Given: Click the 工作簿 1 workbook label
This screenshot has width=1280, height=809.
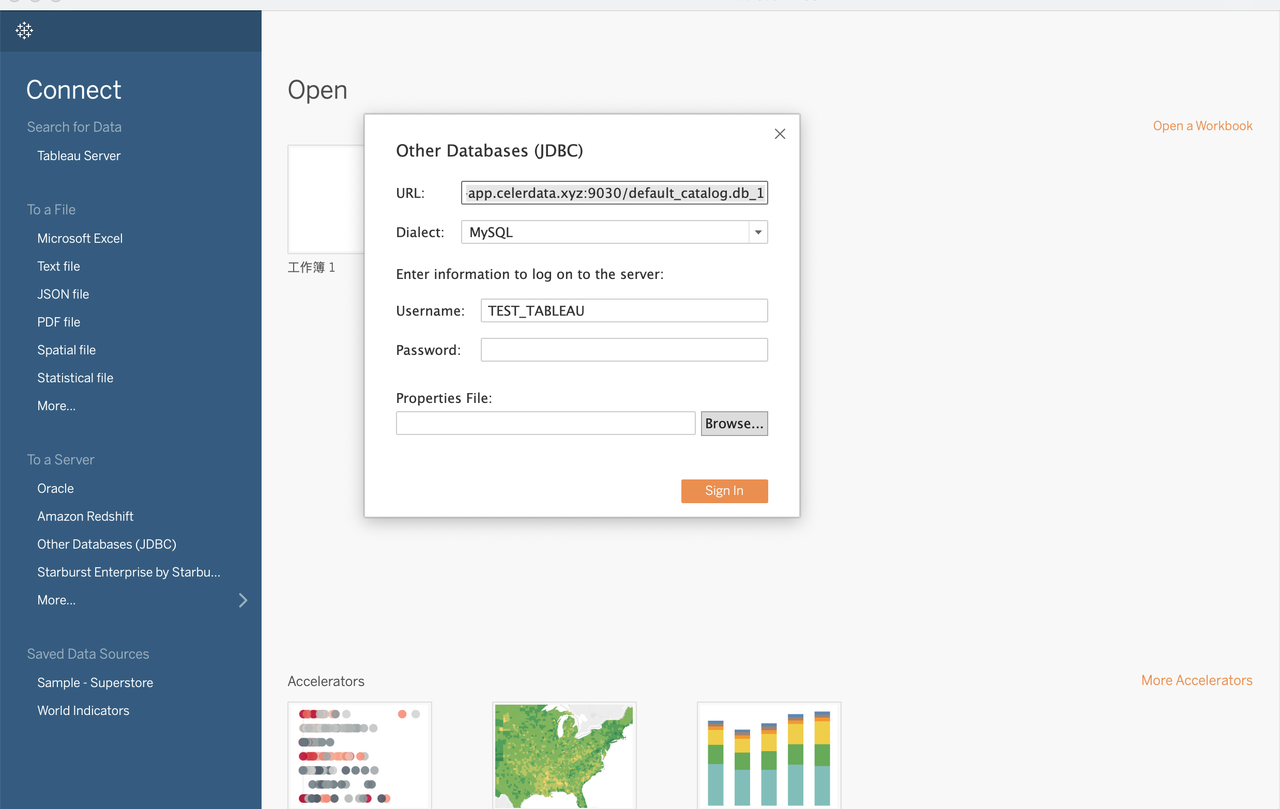Looking at the screenshot, I should point(311,268).
